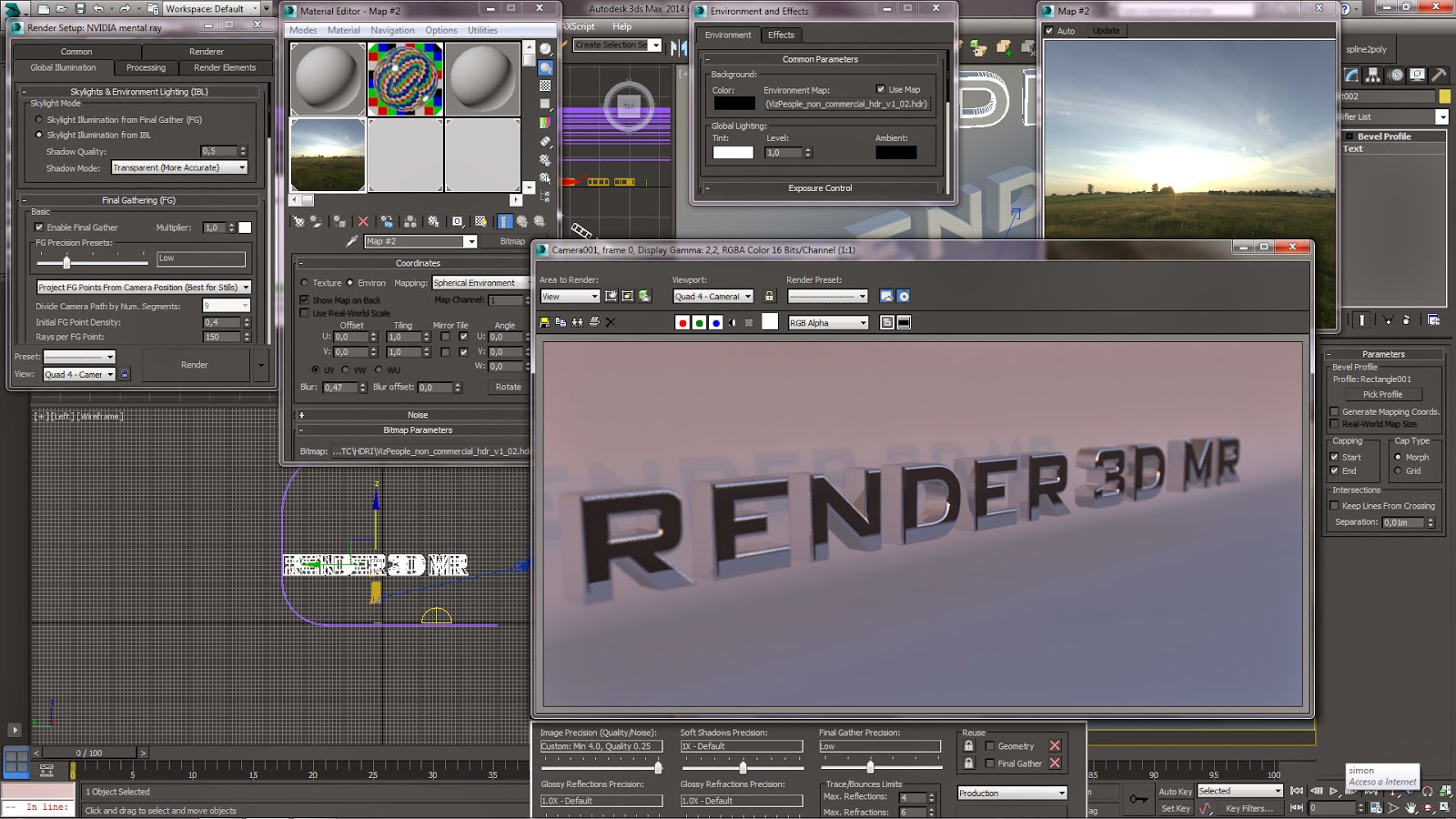Toggle Use Map in Environment panel
The image size is (1456, 819).
pos(881,89)
